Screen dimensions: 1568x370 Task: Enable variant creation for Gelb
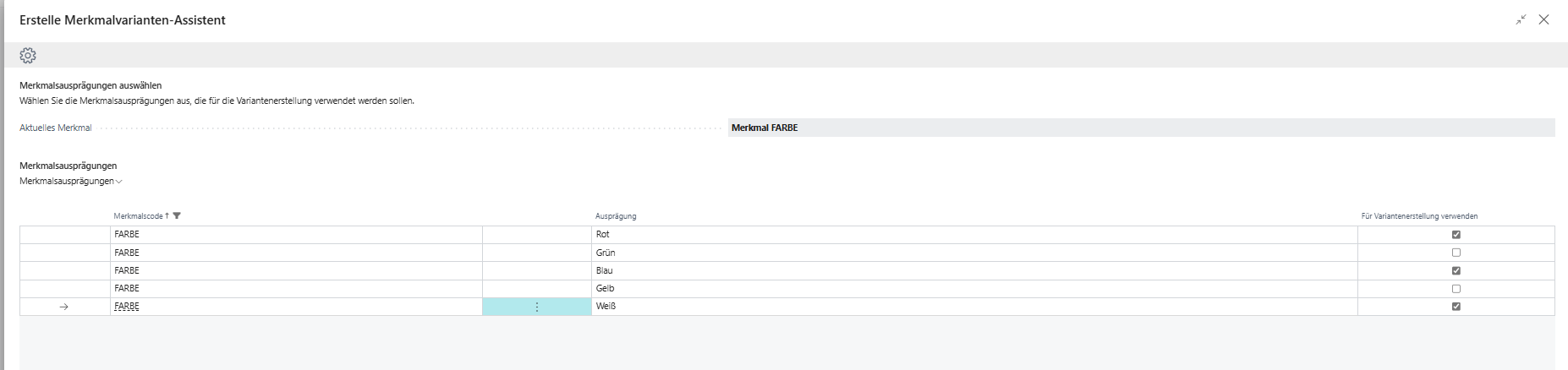(x=1456, y=289)
